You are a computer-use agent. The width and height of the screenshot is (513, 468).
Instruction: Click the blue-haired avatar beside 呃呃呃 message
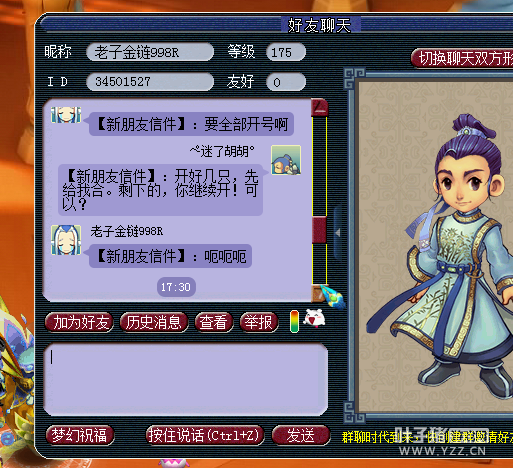coord(66,240)
